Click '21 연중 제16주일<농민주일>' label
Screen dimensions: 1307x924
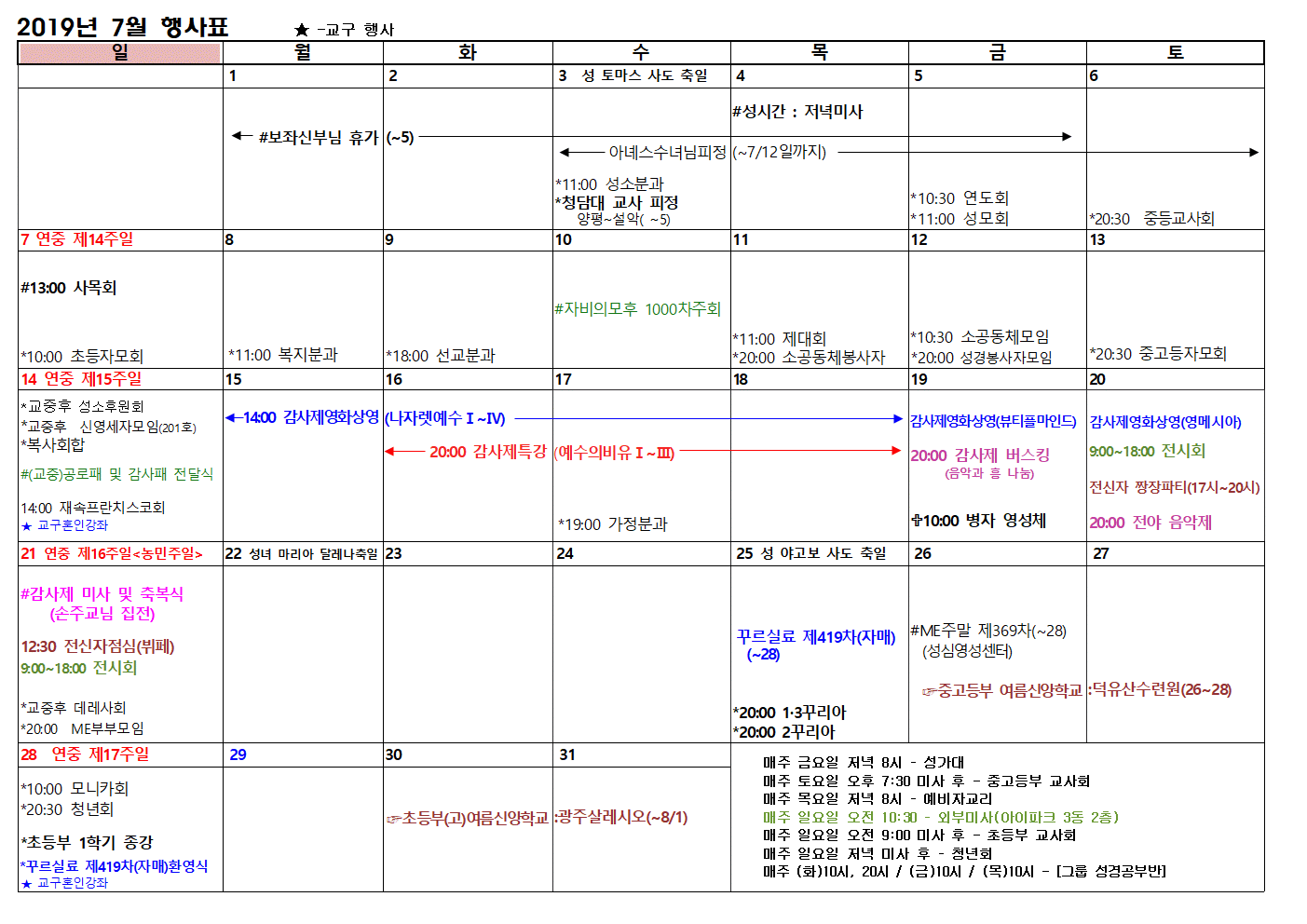(111, 553)
